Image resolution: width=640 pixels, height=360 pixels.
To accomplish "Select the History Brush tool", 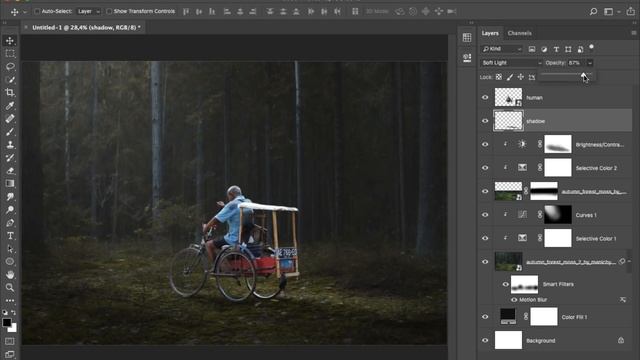I will 10,158.
